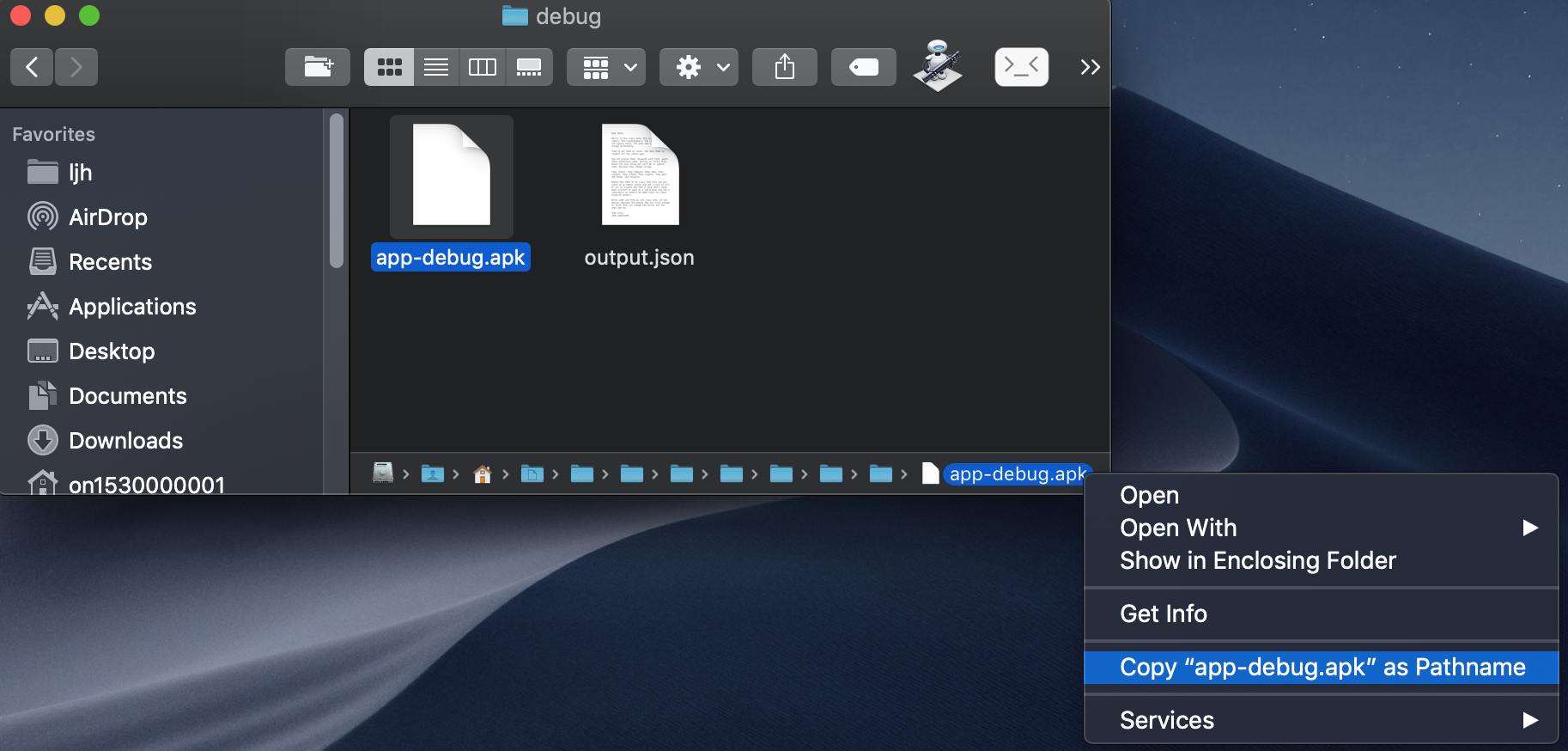Click the AirDrop sidebar icon
This screenshot has height=751, width=1568.
(x=43, y=217)
